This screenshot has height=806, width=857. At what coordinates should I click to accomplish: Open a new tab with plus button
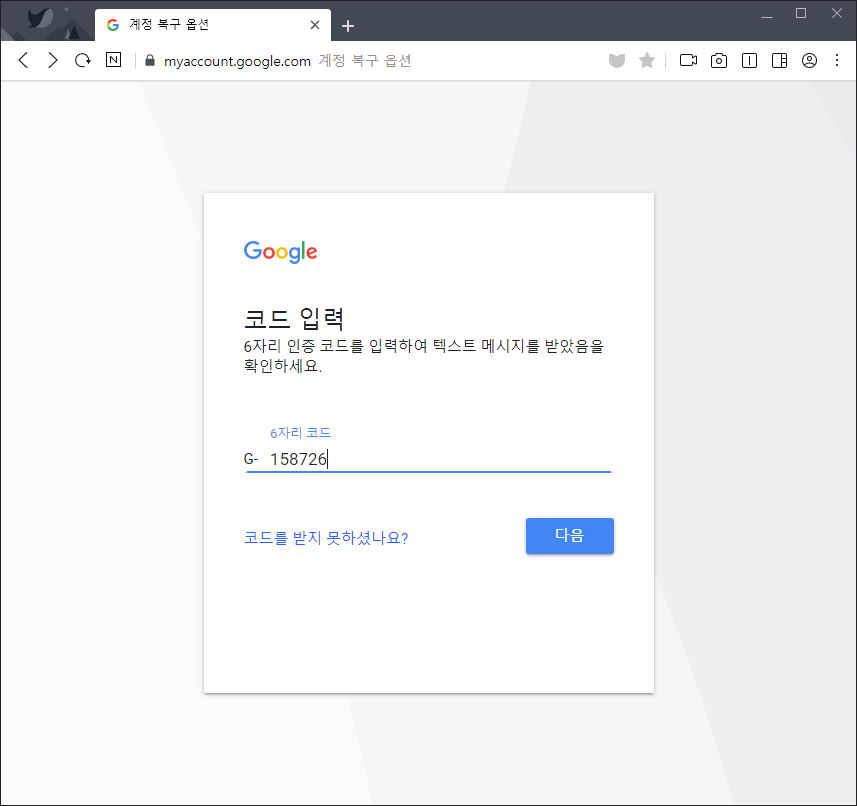point(348,26)
